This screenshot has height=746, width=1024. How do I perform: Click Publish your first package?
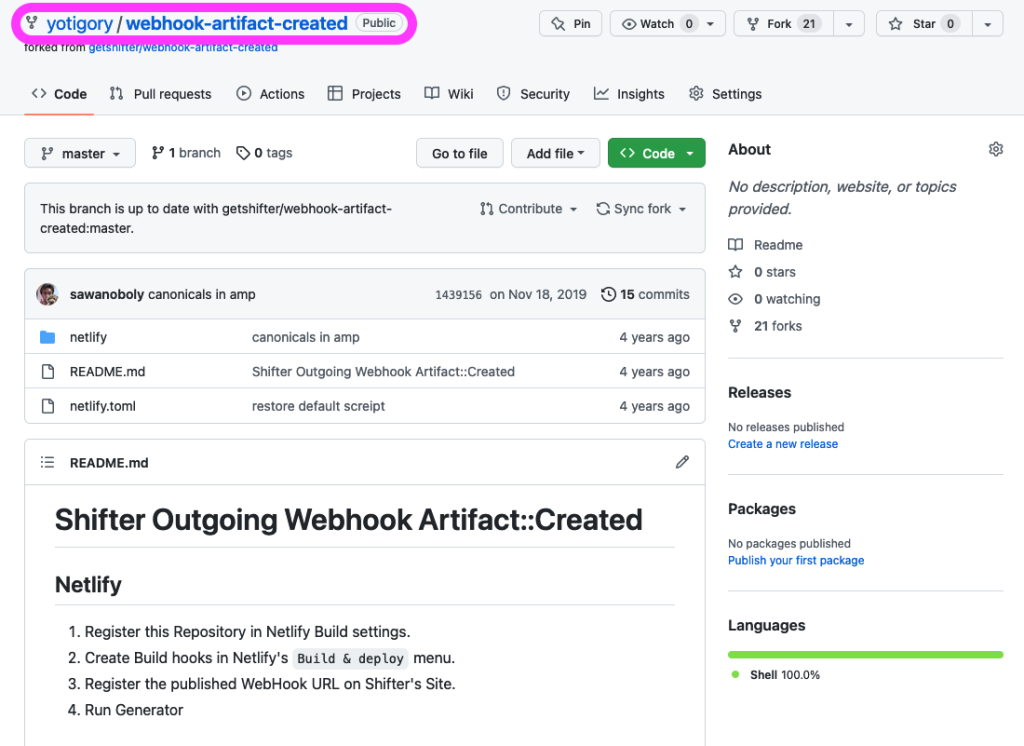(x=796, y=560)
